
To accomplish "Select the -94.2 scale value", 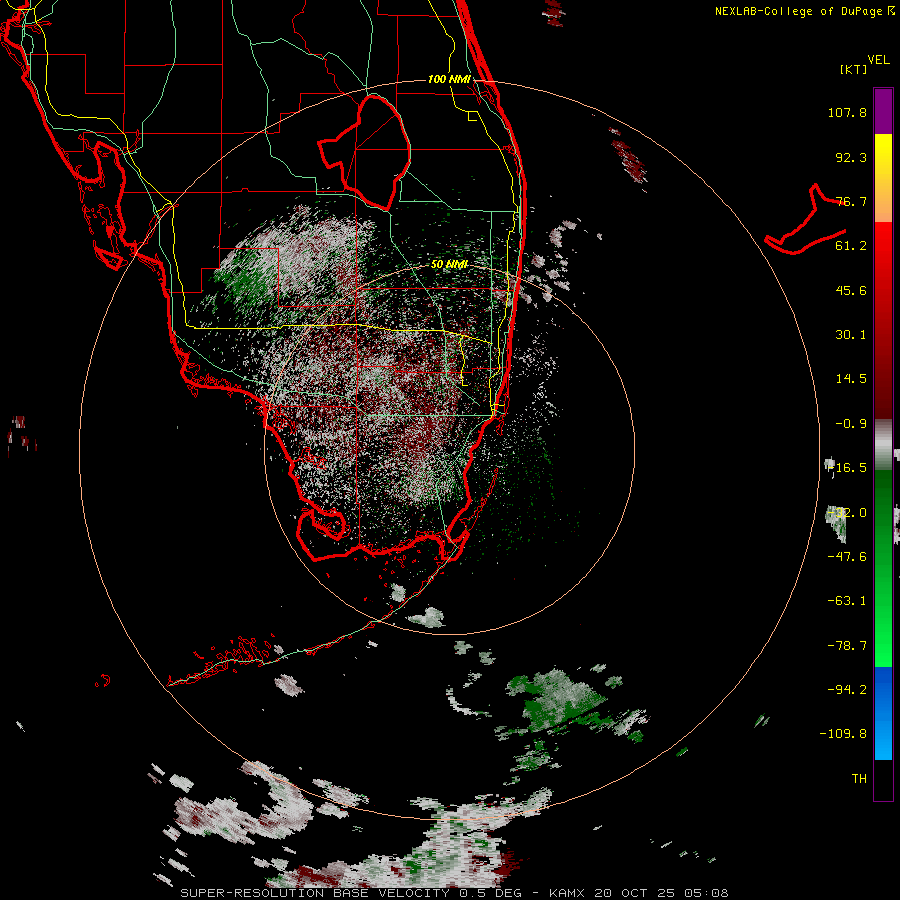I will click(x=847, y=689).
